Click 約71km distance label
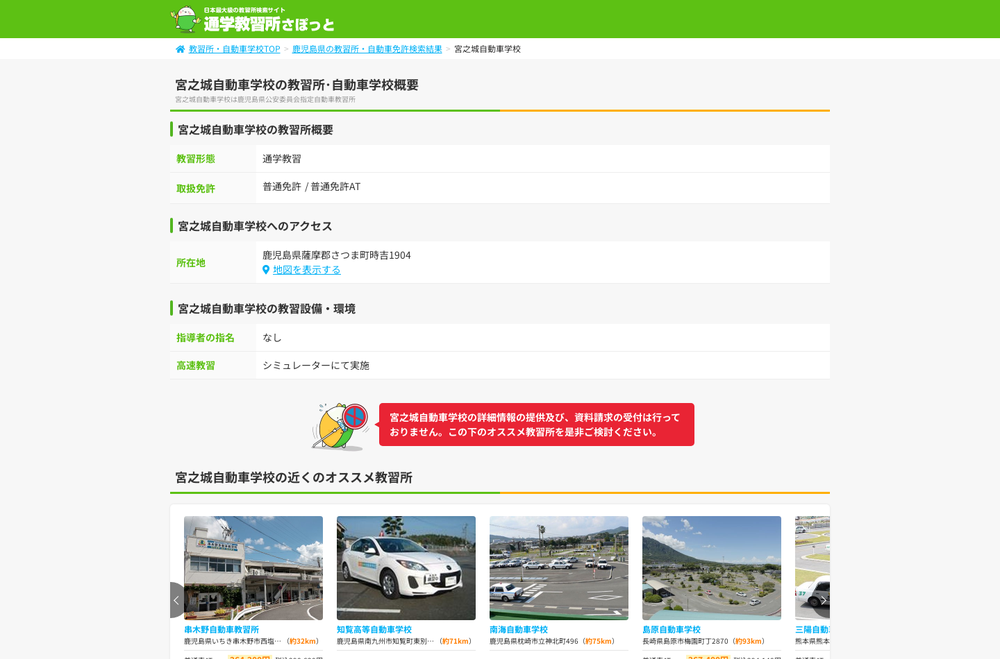1000x659 pixels. click(x=456, y=641)
